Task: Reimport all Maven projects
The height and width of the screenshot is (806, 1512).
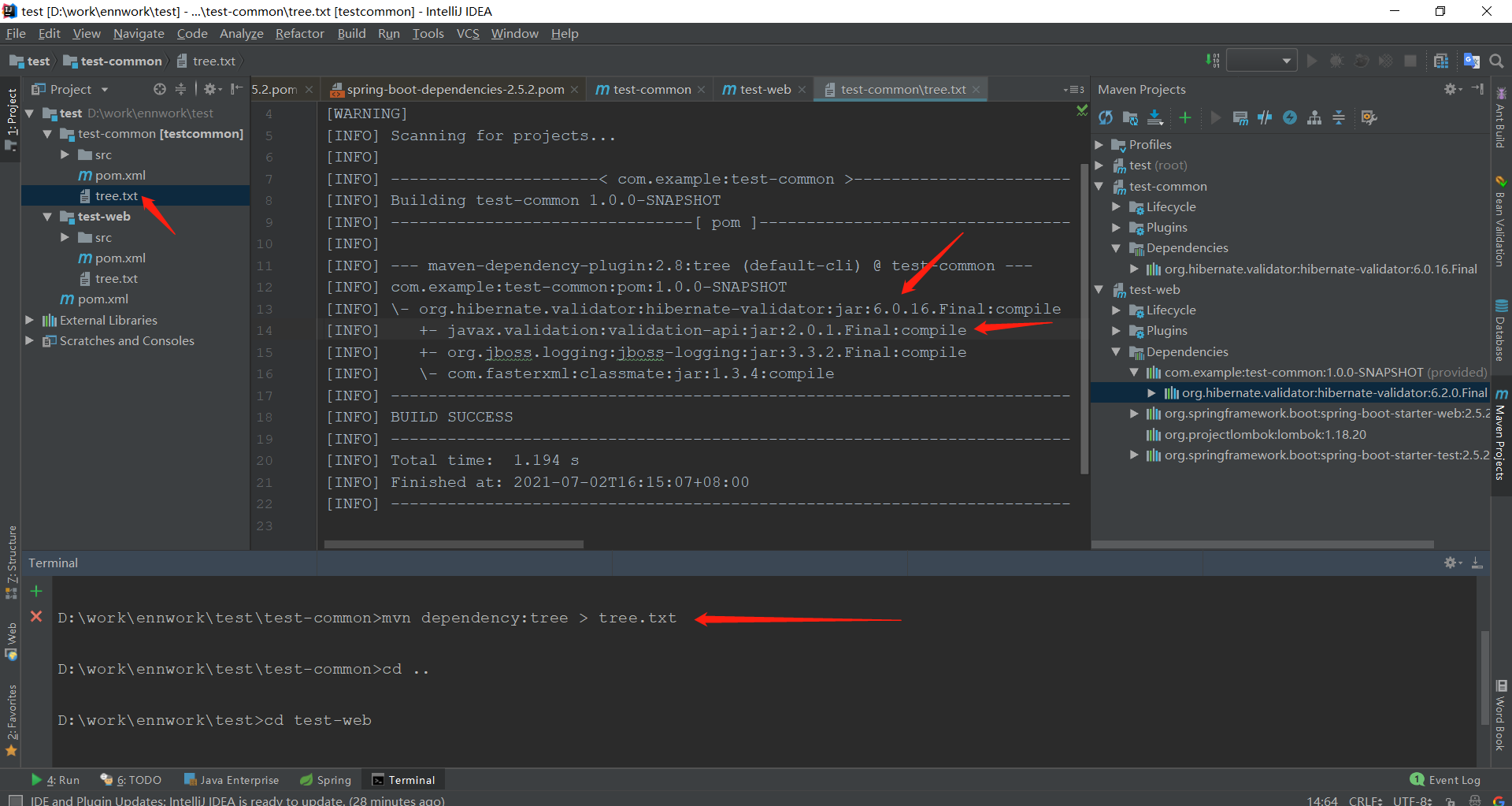Action: 1105,117
